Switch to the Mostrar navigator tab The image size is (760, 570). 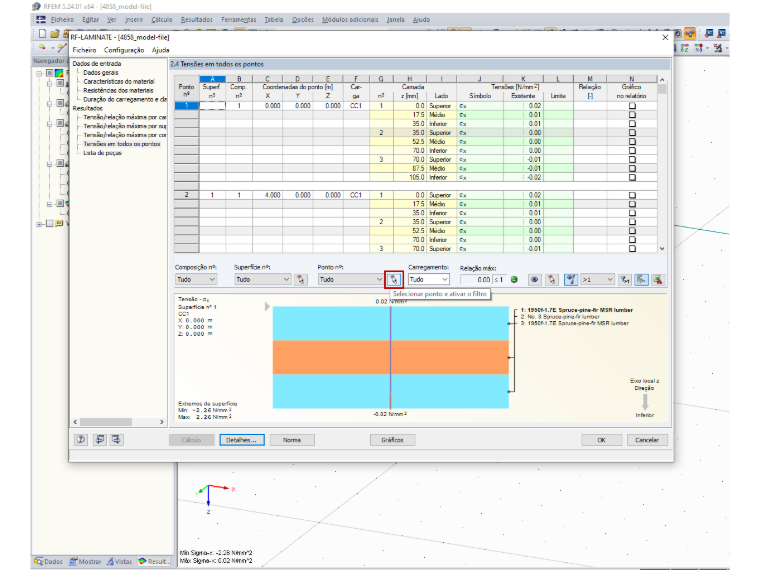tap(85, 561)
